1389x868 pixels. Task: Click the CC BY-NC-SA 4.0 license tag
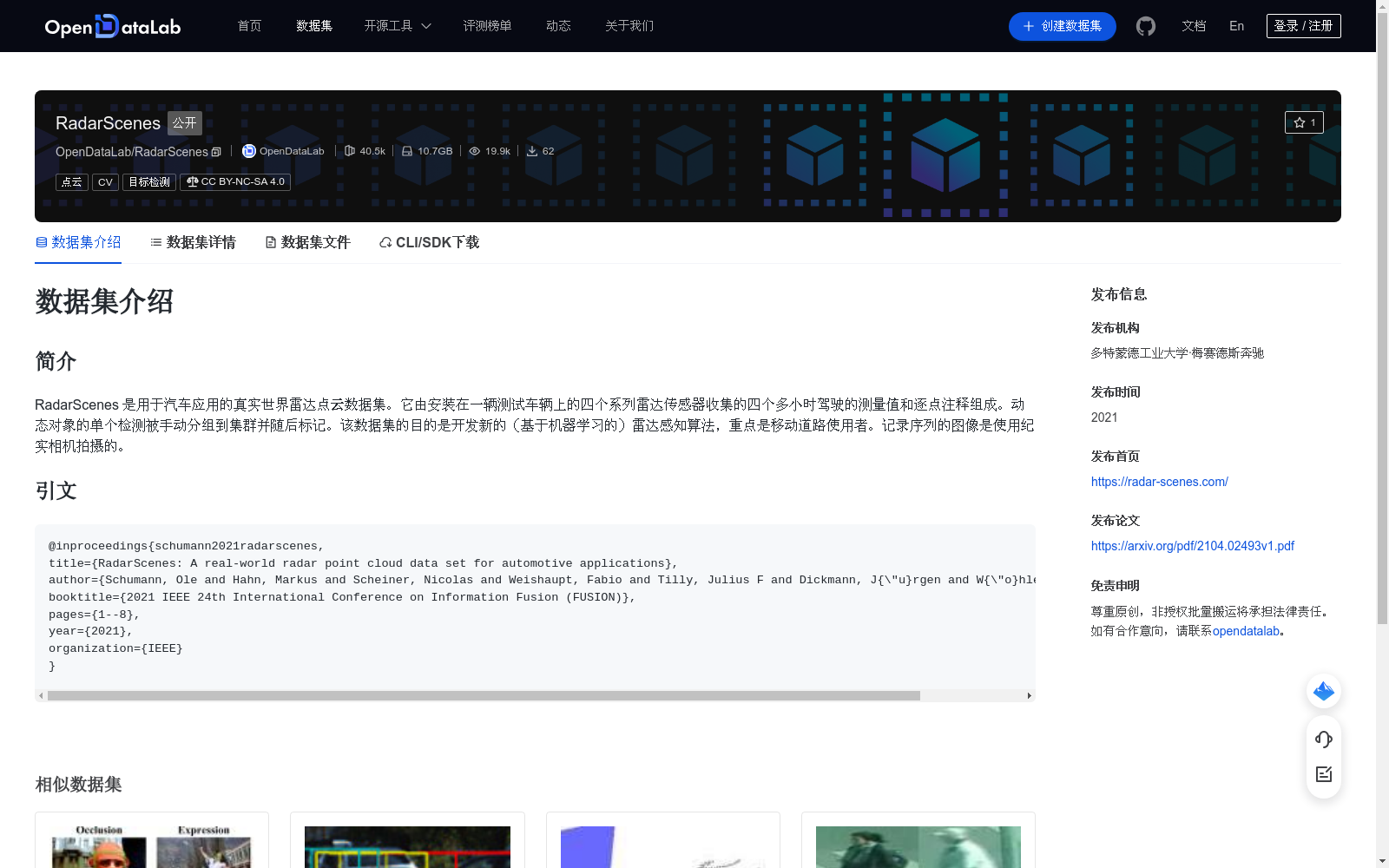(235, 182)
